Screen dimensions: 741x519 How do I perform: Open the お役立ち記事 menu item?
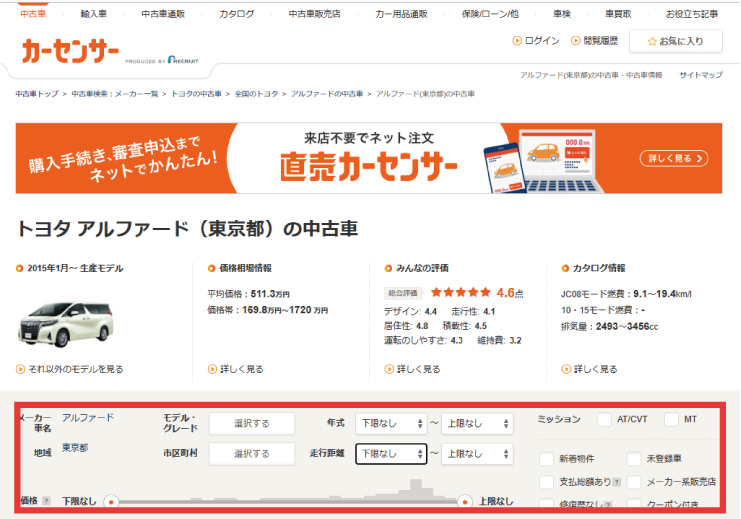click(692, 14)
